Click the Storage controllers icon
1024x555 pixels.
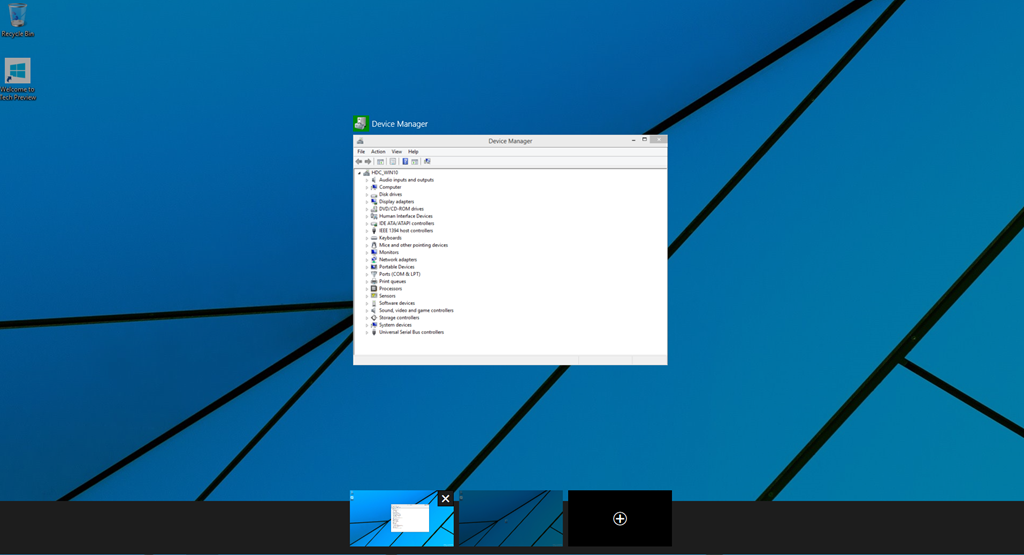coord(374,318)
